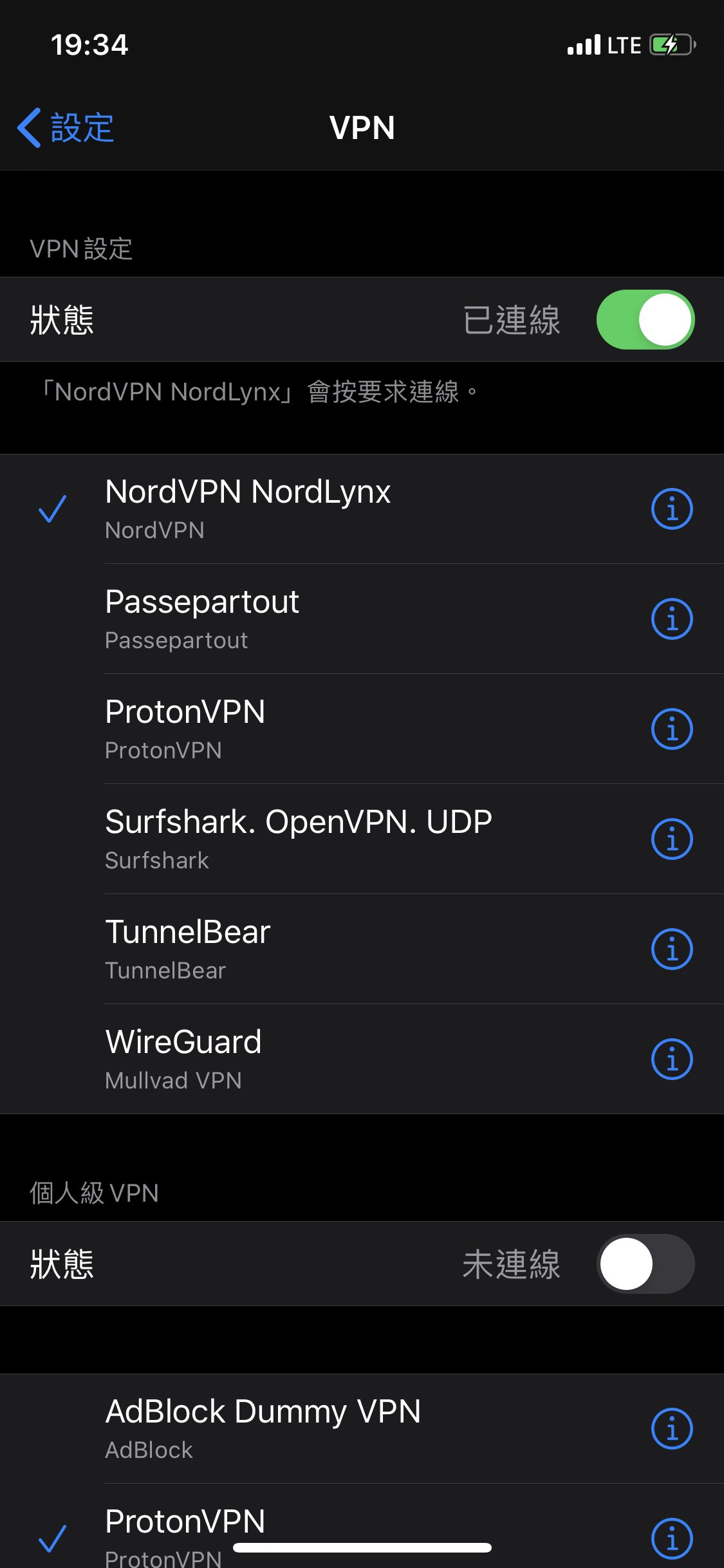Go back to 設定 with chevron
The height and width of the screenshot is (1568, 724).
(65, 127)
